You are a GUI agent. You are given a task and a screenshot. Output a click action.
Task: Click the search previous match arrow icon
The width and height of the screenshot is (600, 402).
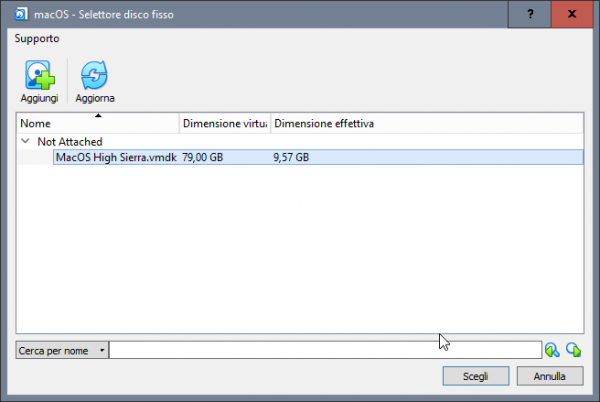(x=552, y=350)
